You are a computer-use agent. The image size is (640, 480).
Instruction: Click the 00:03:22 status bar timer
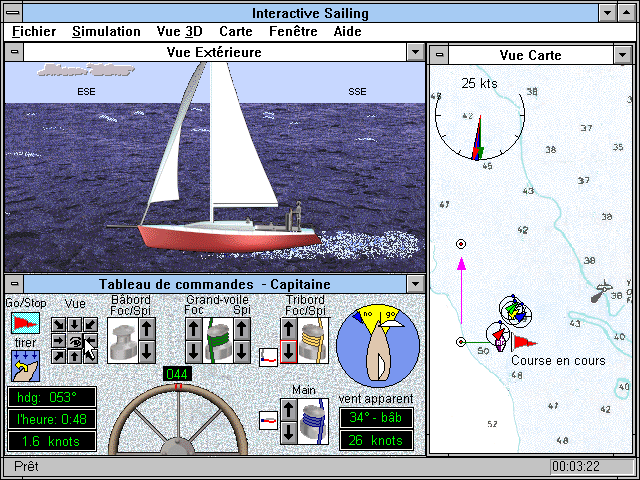[x=576, y=466]
